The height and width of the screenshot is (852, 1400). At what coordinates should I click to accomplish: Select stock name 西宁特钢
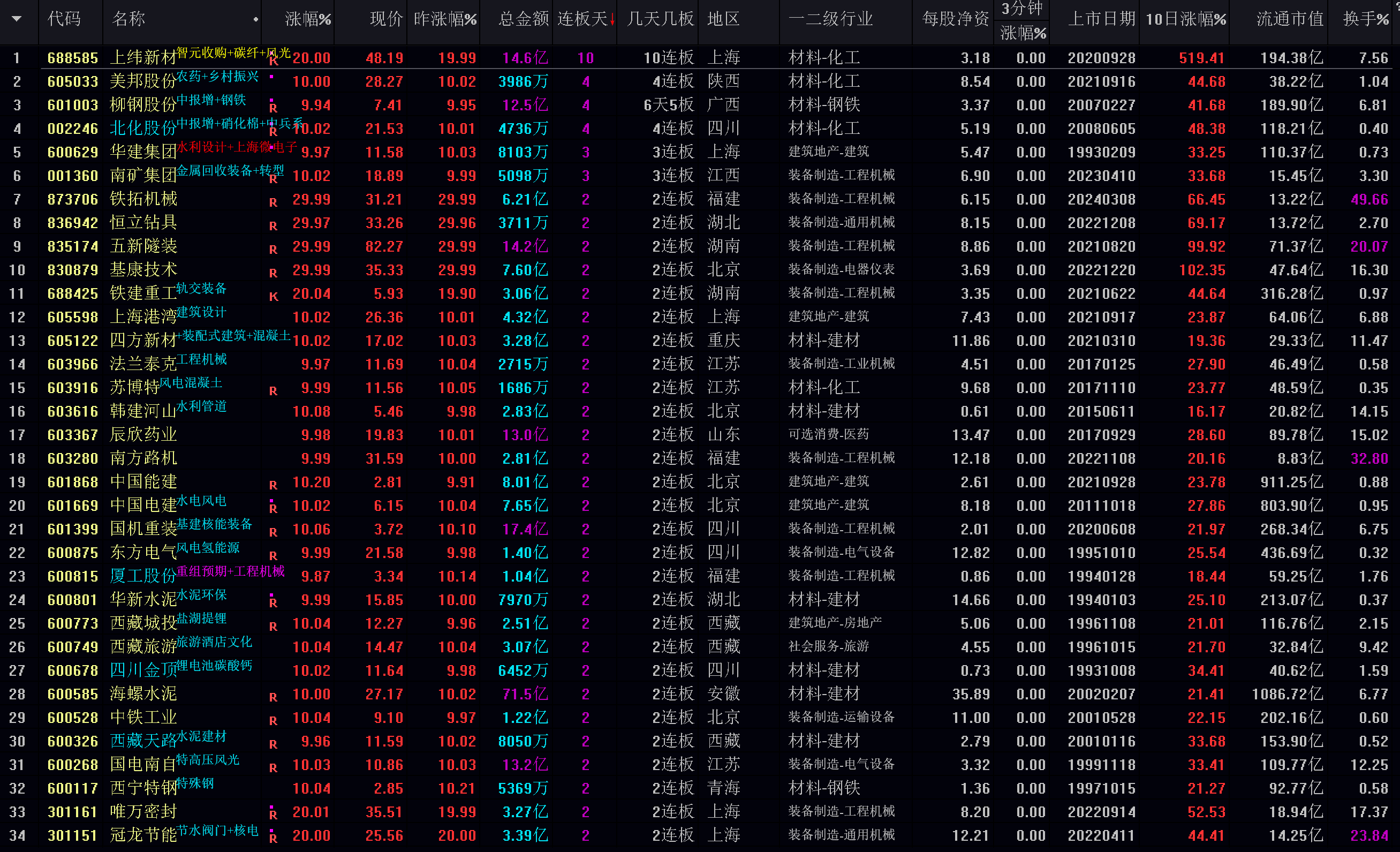pos(143,788)
